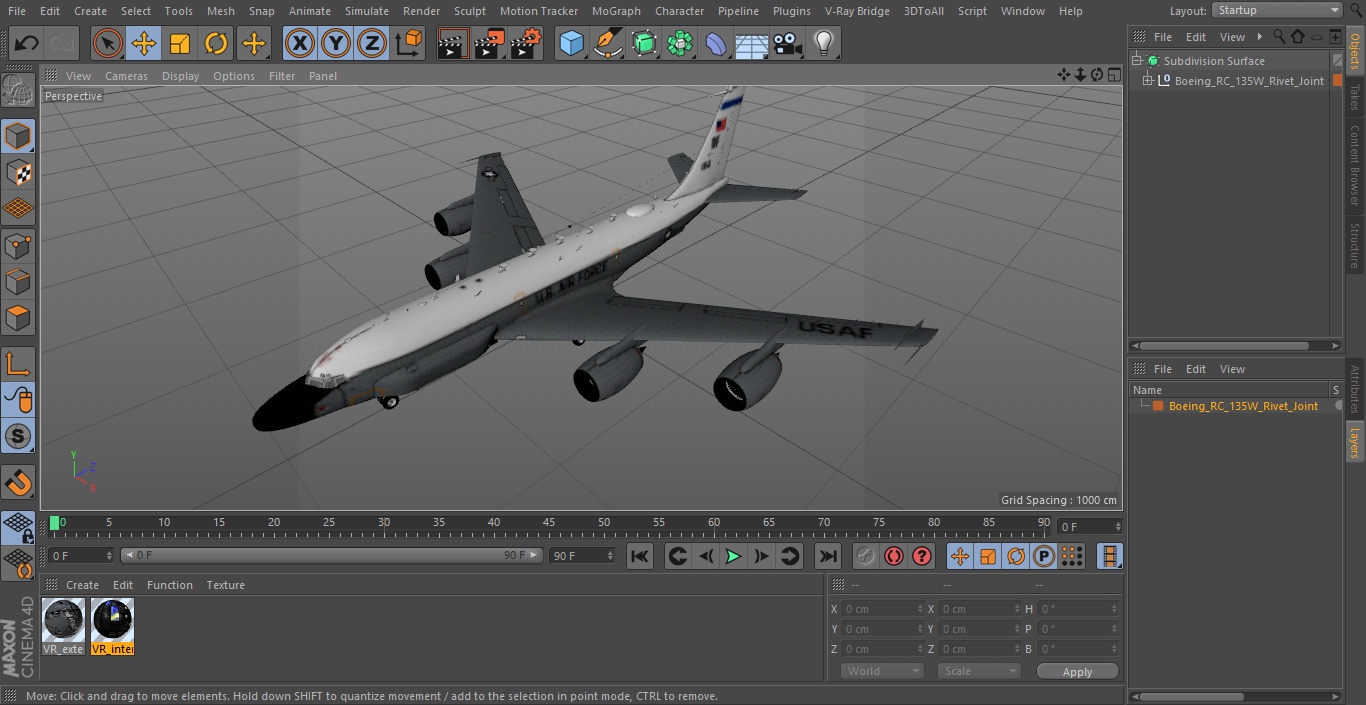Select the Move tool
The image size is (1366, 705).
click(x=144, y=43)
